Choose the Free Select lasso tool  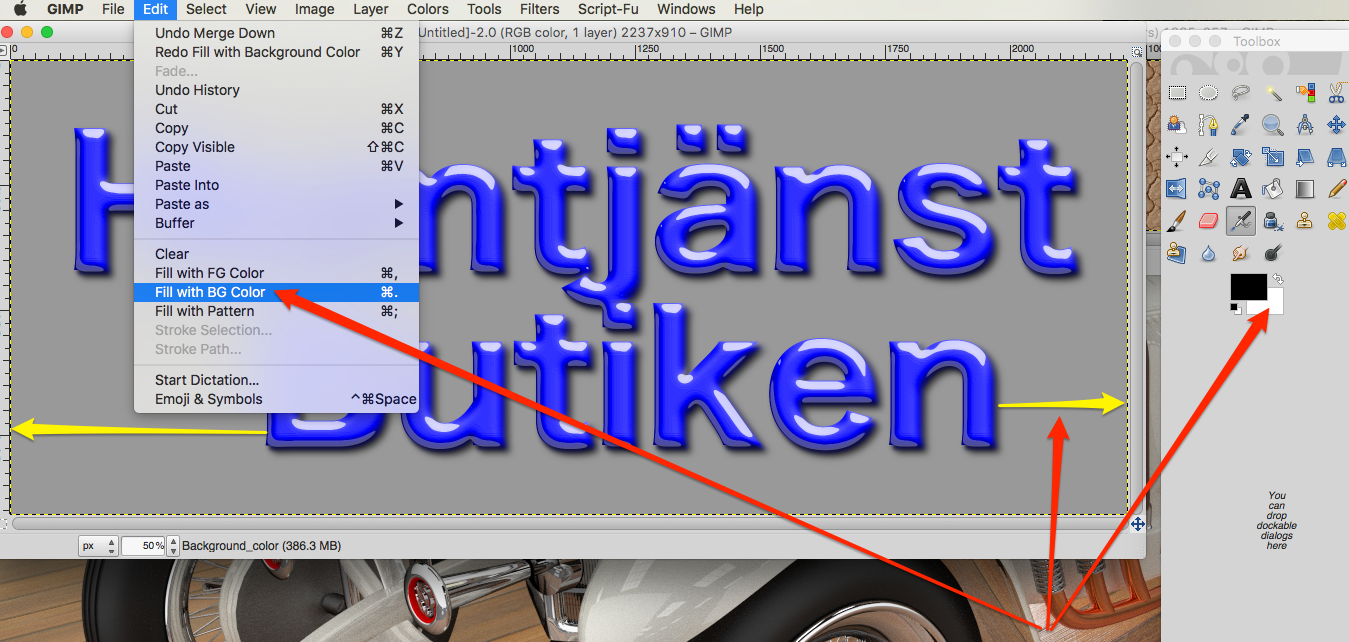click(x=1241, y=93)
